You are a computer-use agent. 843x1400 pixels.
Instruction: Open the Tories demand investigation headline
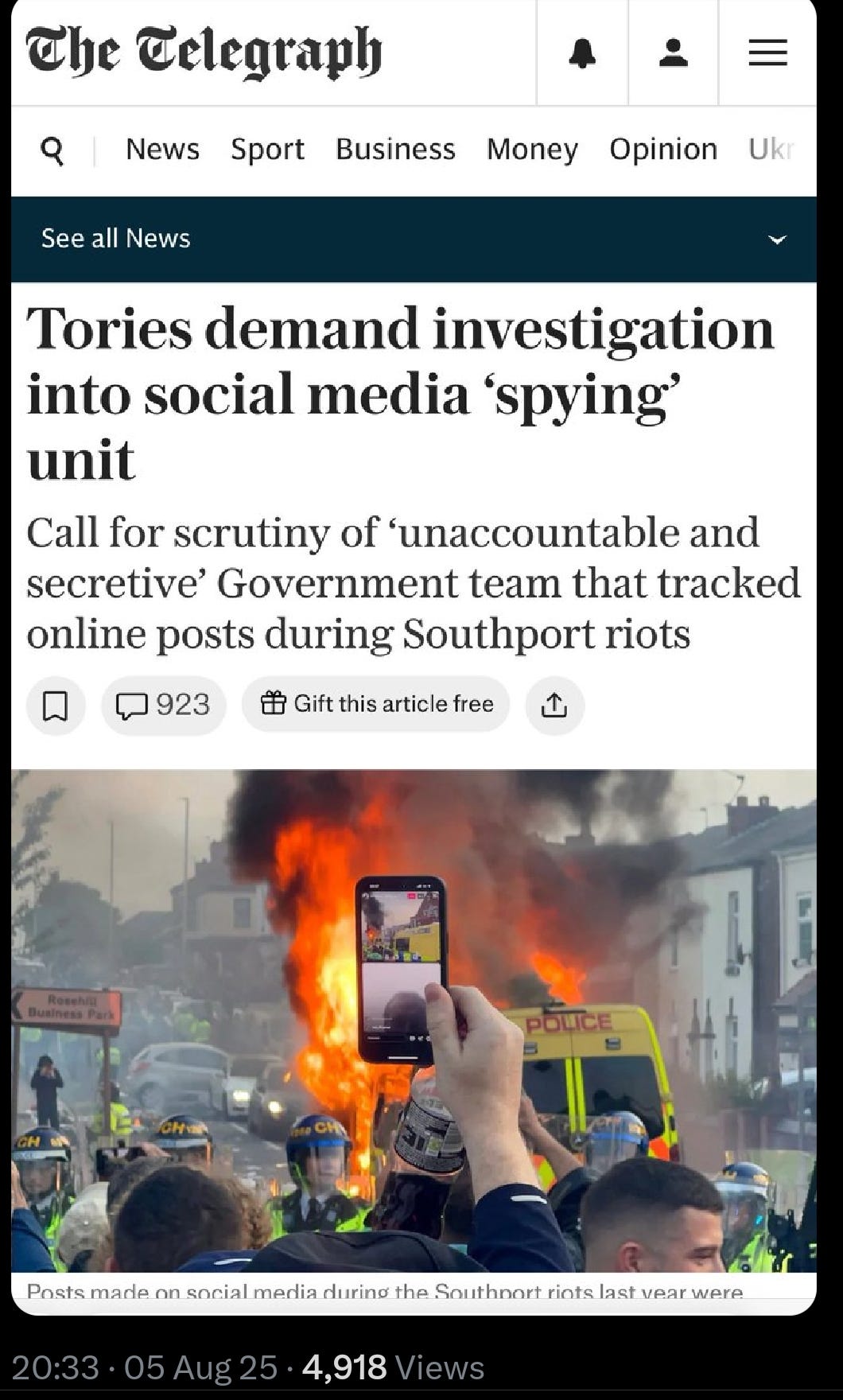tap(400, 394)
